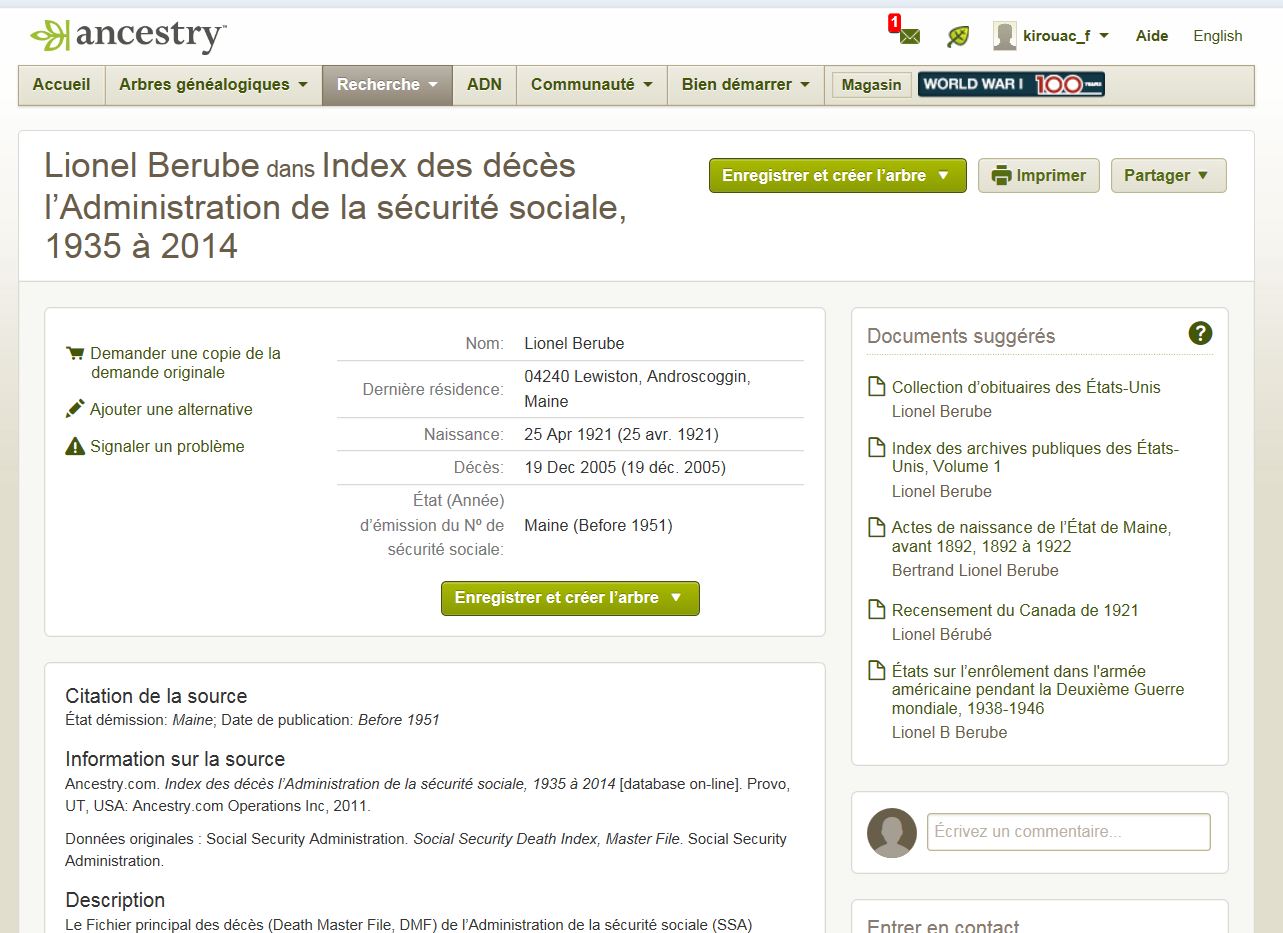Click the shopping cart icon for original request
Screen dimensions: 1283x933
pyautogui.click(x=75, y=353)
